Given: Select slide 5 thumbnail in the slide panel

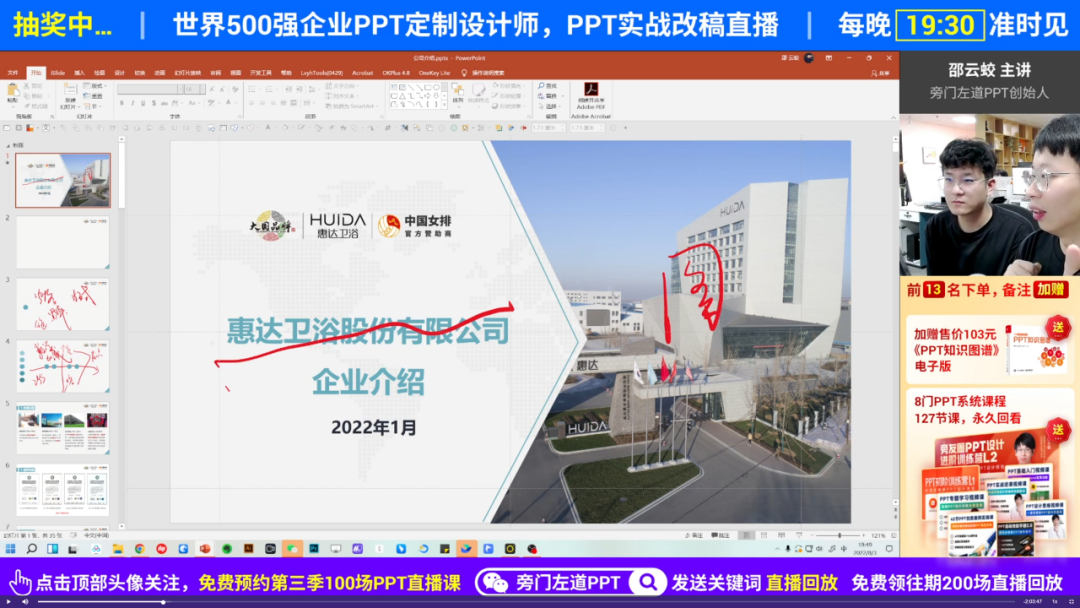Looking at the screenshot, I should (63, 428).
